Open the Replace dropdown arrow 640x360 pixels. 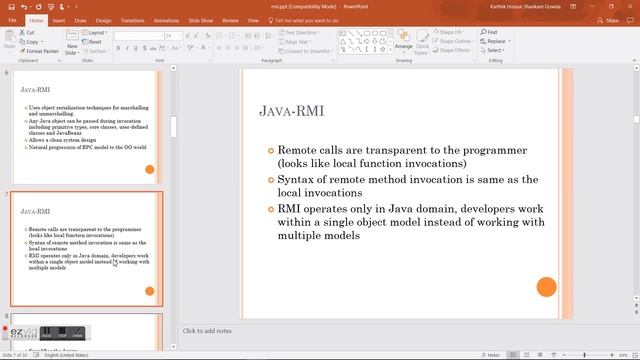[509, 41]
